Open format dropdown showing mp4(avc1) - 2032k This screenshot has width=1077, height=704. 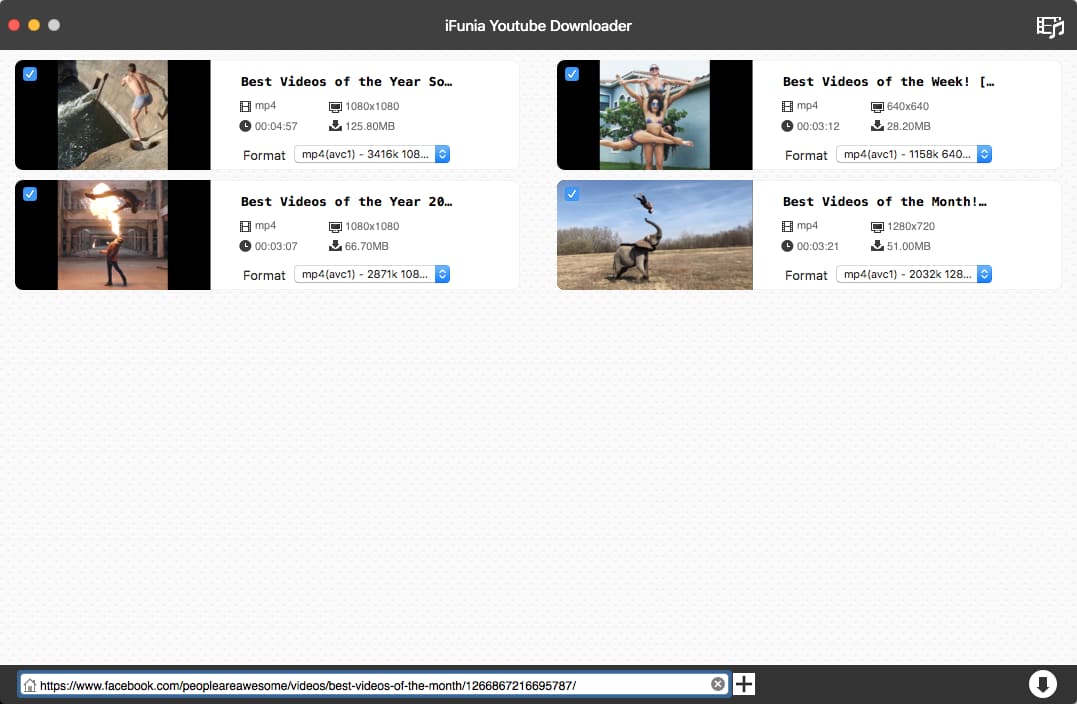pyautogui.click(x=914, y=274)
